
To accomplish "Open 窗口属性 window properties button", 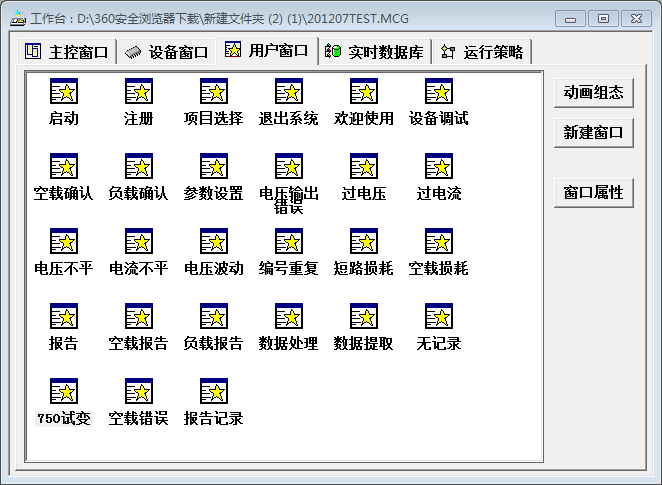I will pos(593,192).
